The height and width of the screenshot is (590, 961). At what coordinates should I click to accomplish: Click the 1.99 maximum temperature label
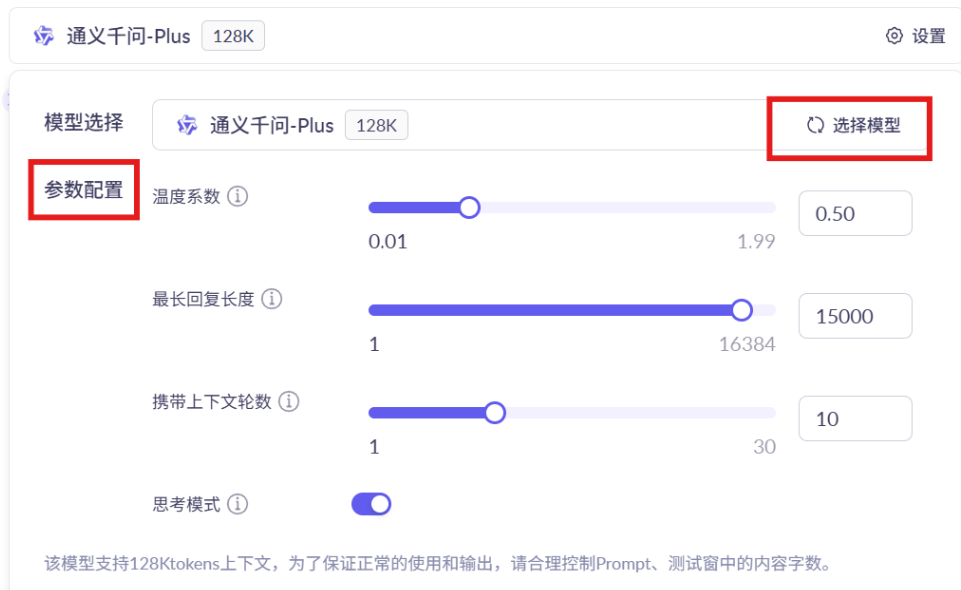coord(756,241)
